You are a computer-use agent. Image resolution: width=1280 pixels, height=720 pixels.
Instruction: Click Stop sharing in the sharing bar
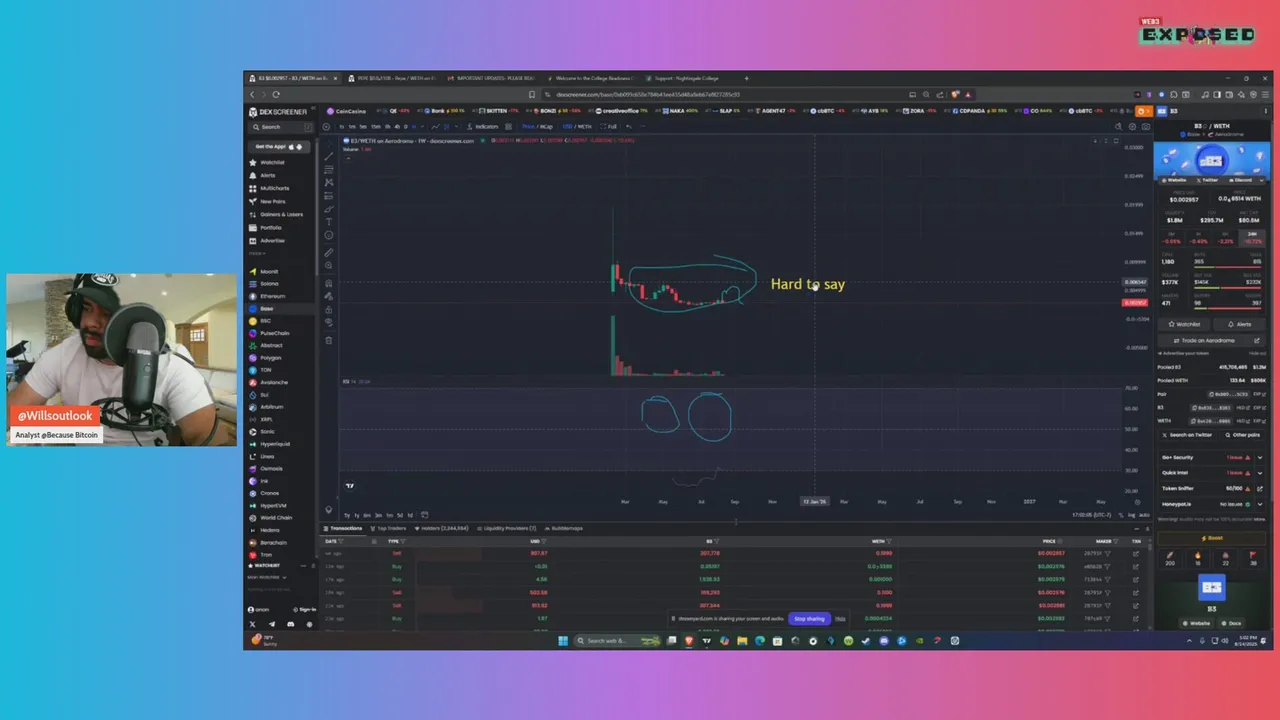(x=809, y=619)
